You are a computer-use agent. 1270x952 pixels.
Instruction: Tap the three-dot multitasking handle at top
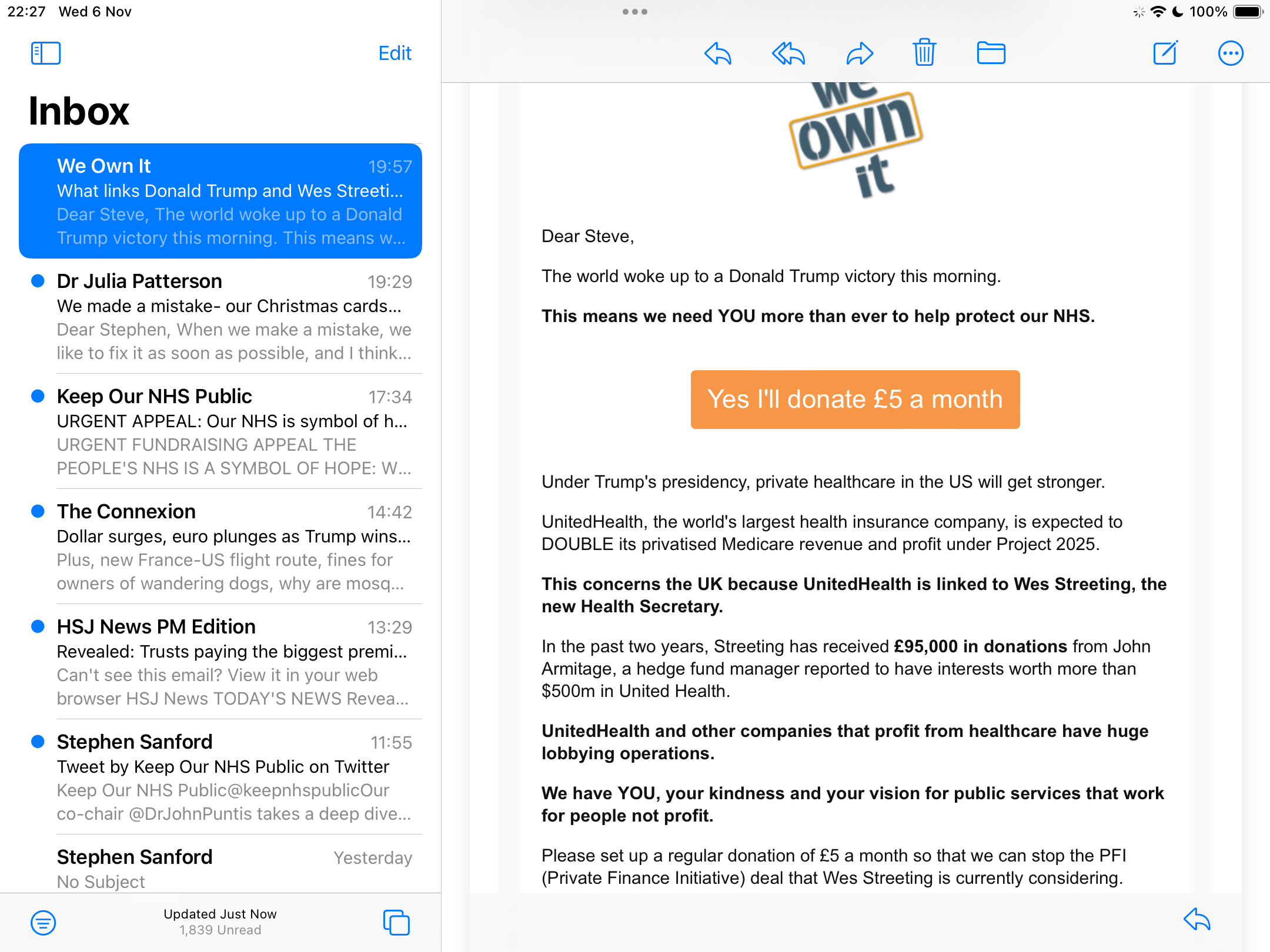(635, 12)
